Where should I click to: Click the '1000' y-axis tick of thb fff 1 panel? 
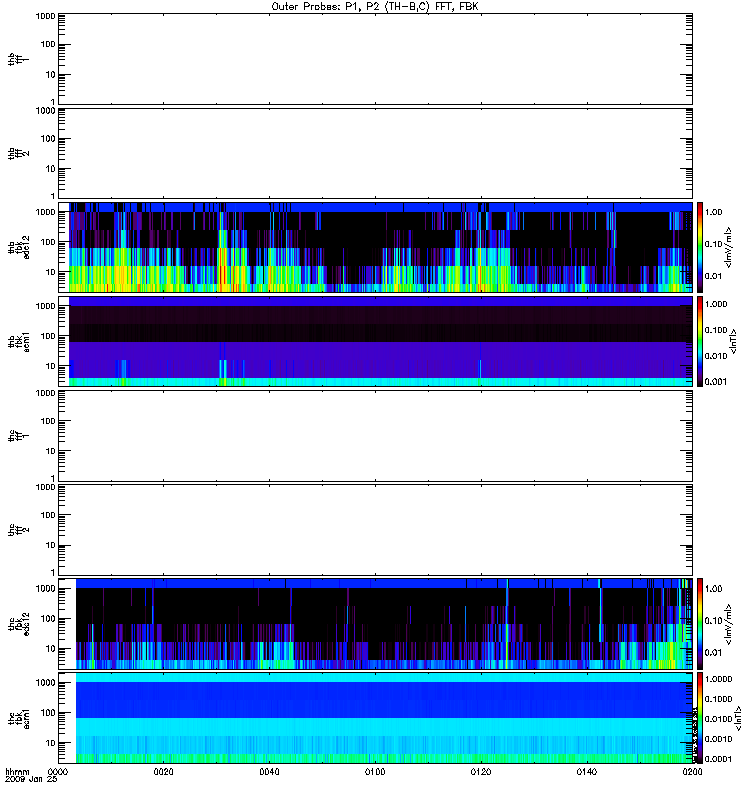point(45,16)
